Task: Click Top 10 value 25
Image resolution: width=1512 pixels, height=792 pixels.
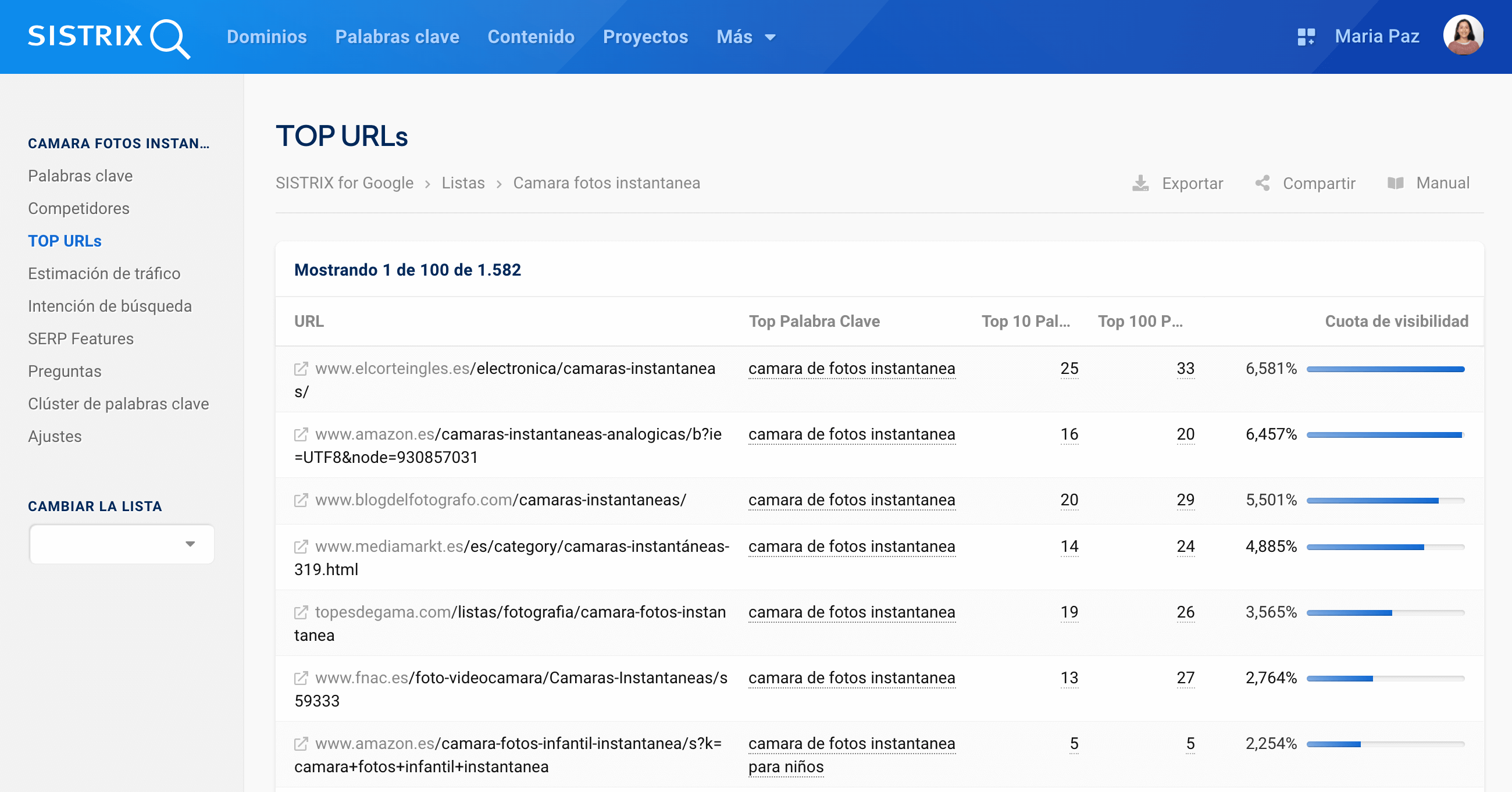Action: click(1069, 369)
